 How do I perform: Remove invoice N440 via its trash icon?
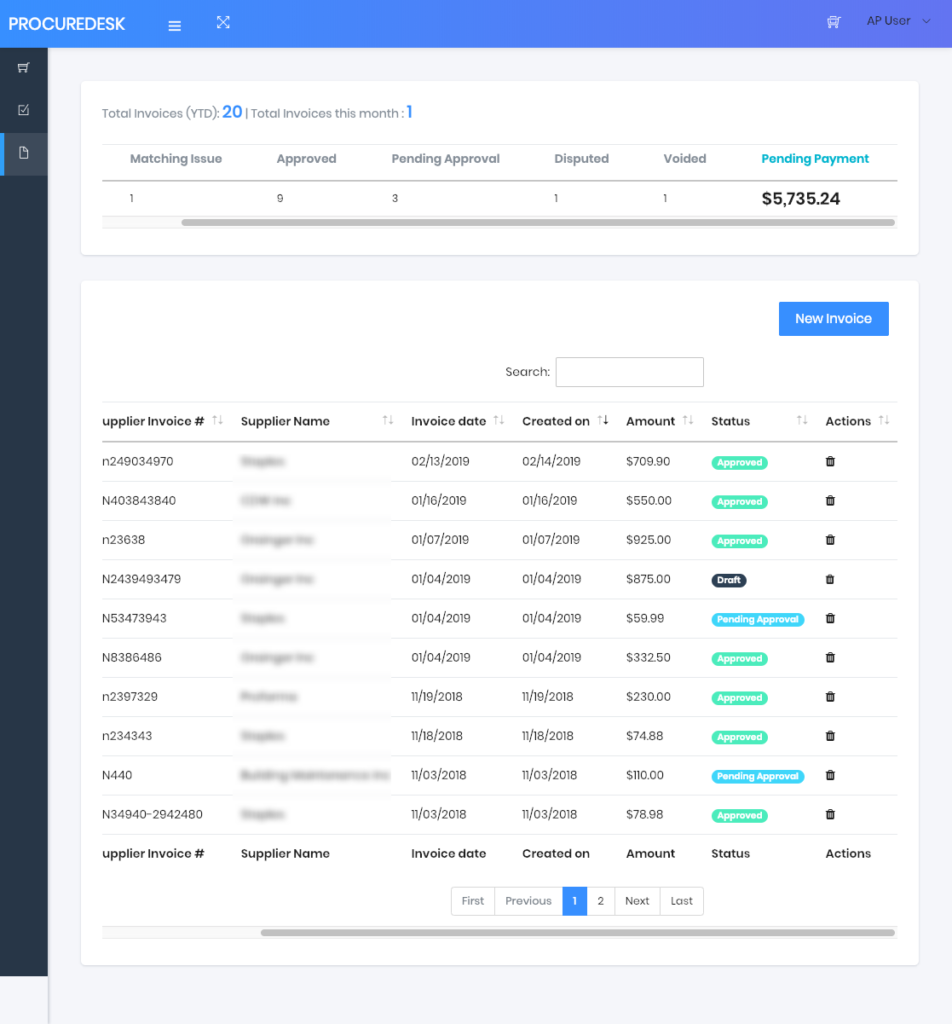[829, 775]
